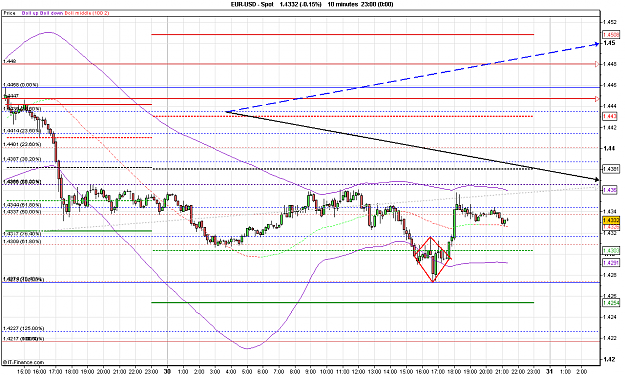Screen dimensions: 625x375
Task: Click the 1.424 price axis label
Action: click(x=610, y=317)
